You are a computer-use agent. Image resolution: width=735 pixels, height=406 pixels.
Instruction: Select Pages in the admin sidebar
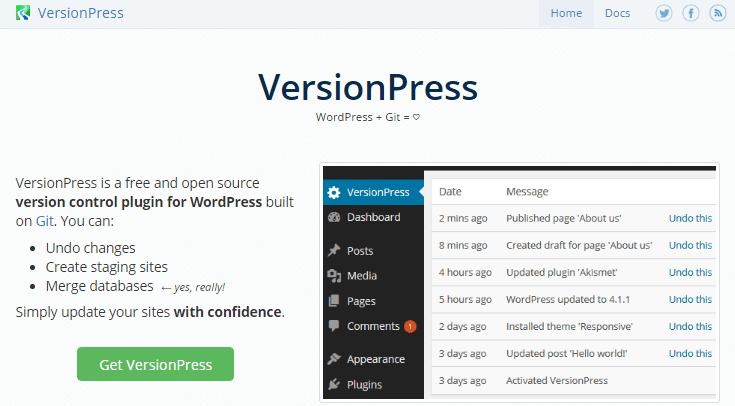[x=374, y=301]
